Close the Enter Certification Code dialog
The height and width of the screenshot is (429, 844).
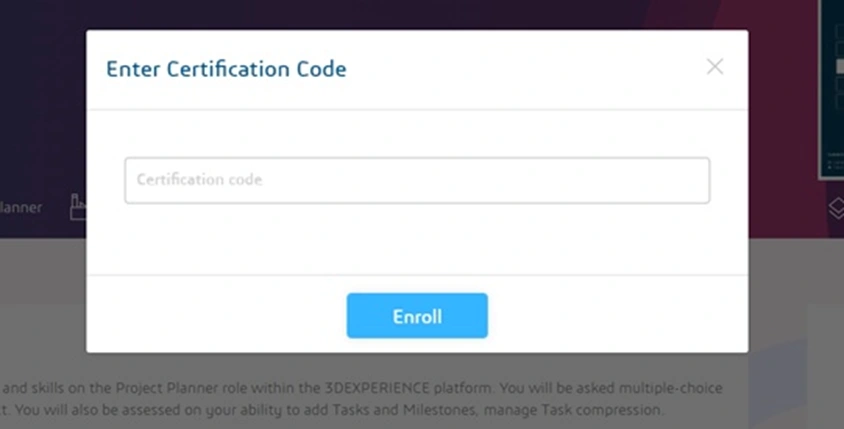tap(714, 67)
